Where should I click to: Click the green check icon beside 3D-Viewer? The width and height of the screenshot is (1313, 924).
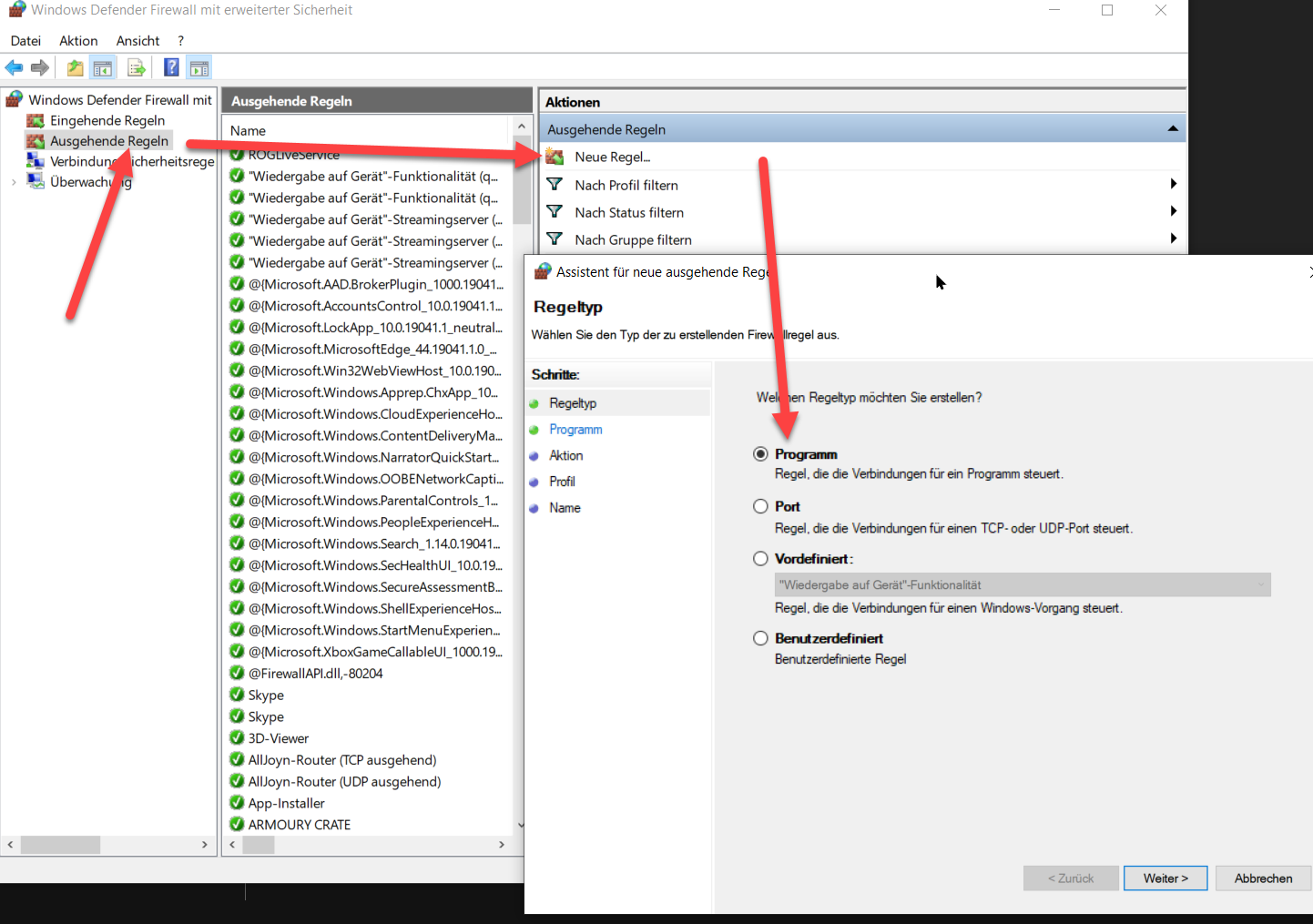coord(237,738)
